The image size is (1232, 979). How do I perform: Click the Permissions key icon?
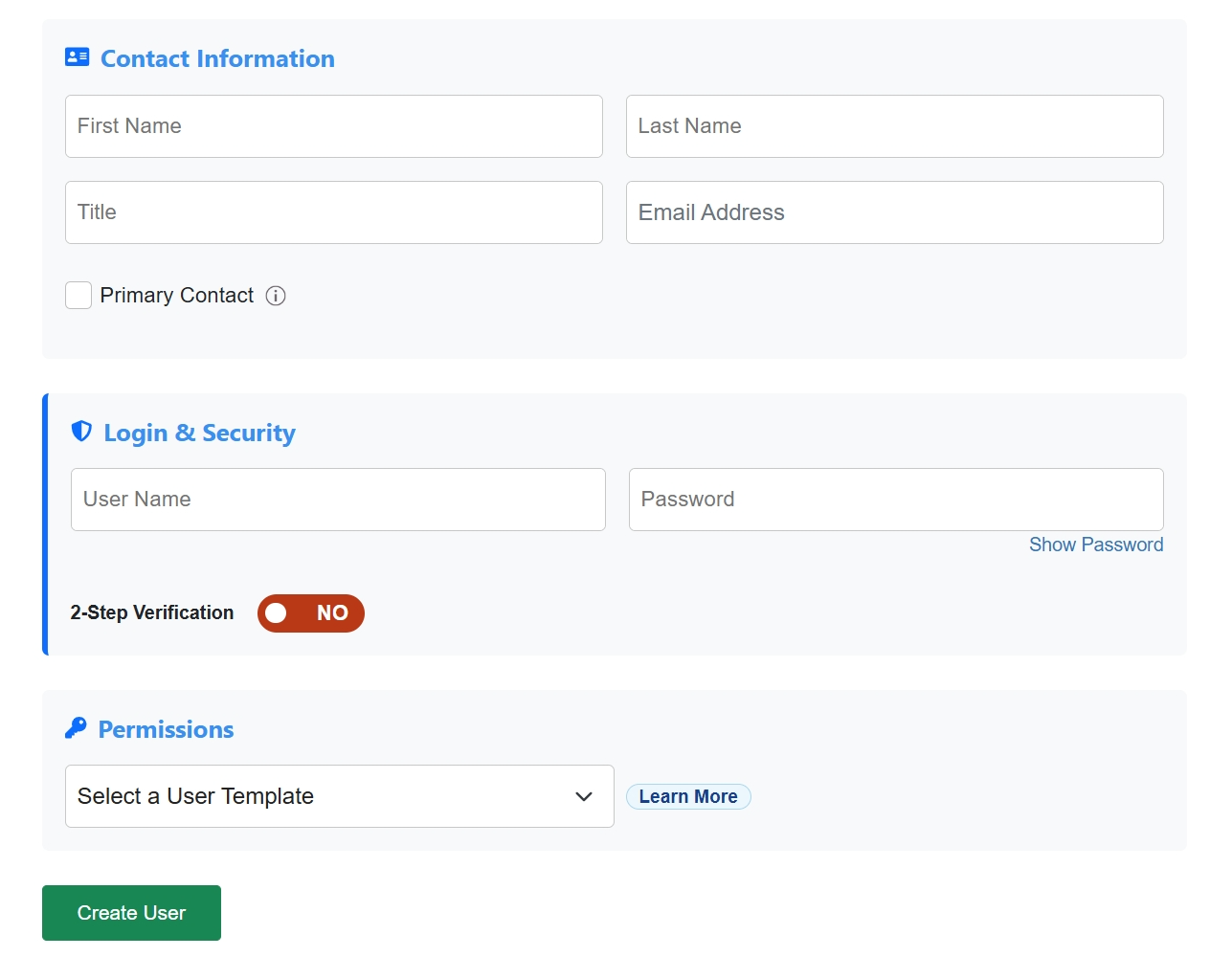[76, 728]
